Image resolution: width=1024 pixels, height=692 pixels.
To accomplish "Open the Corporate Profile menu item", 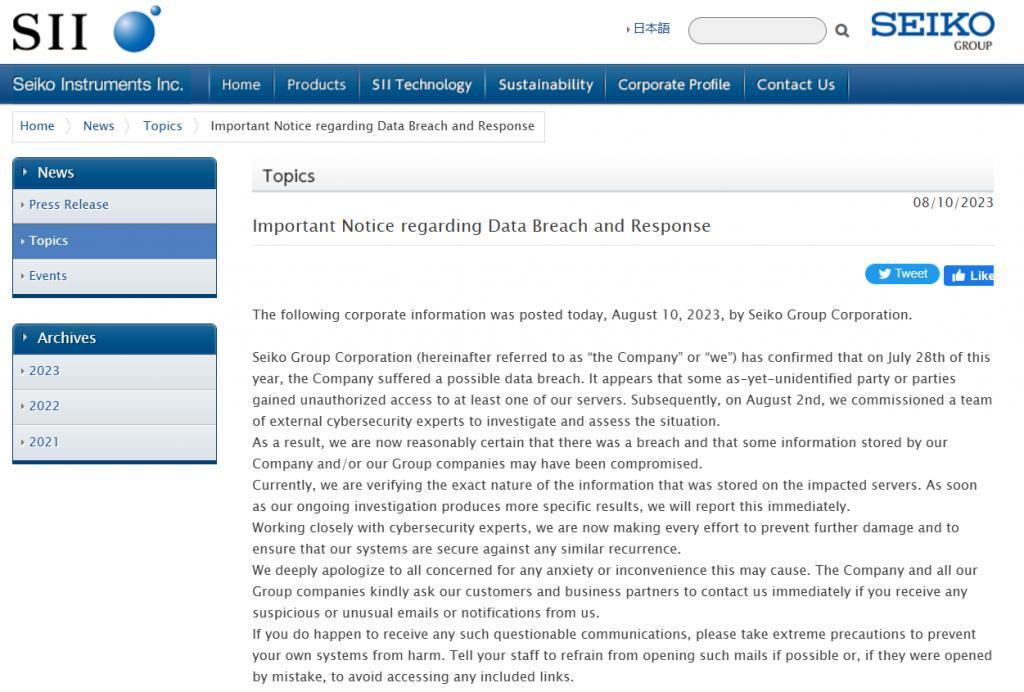I will click(674, 84).
